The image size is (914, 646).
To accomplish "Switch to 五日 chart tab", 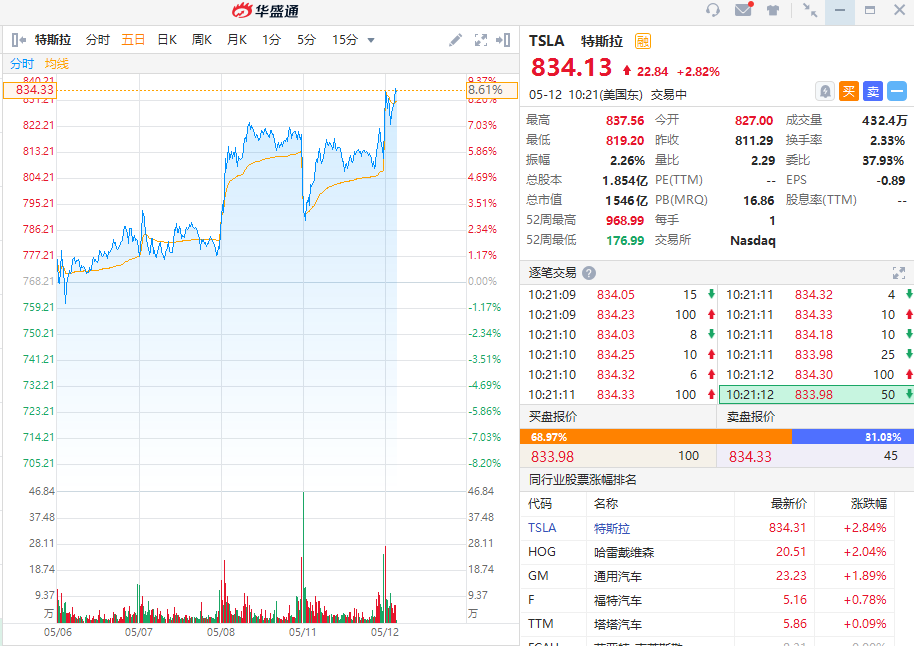I will coord(133,40).
